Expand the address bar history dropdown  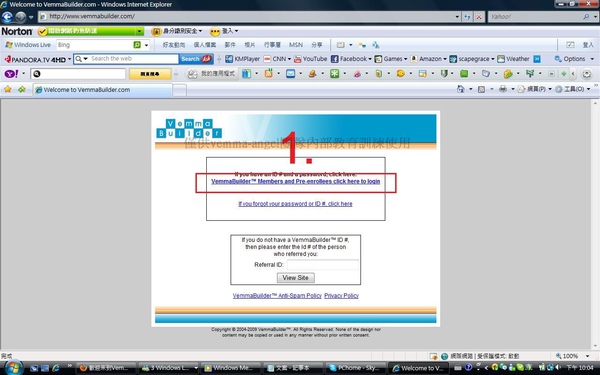pos(457,17)
